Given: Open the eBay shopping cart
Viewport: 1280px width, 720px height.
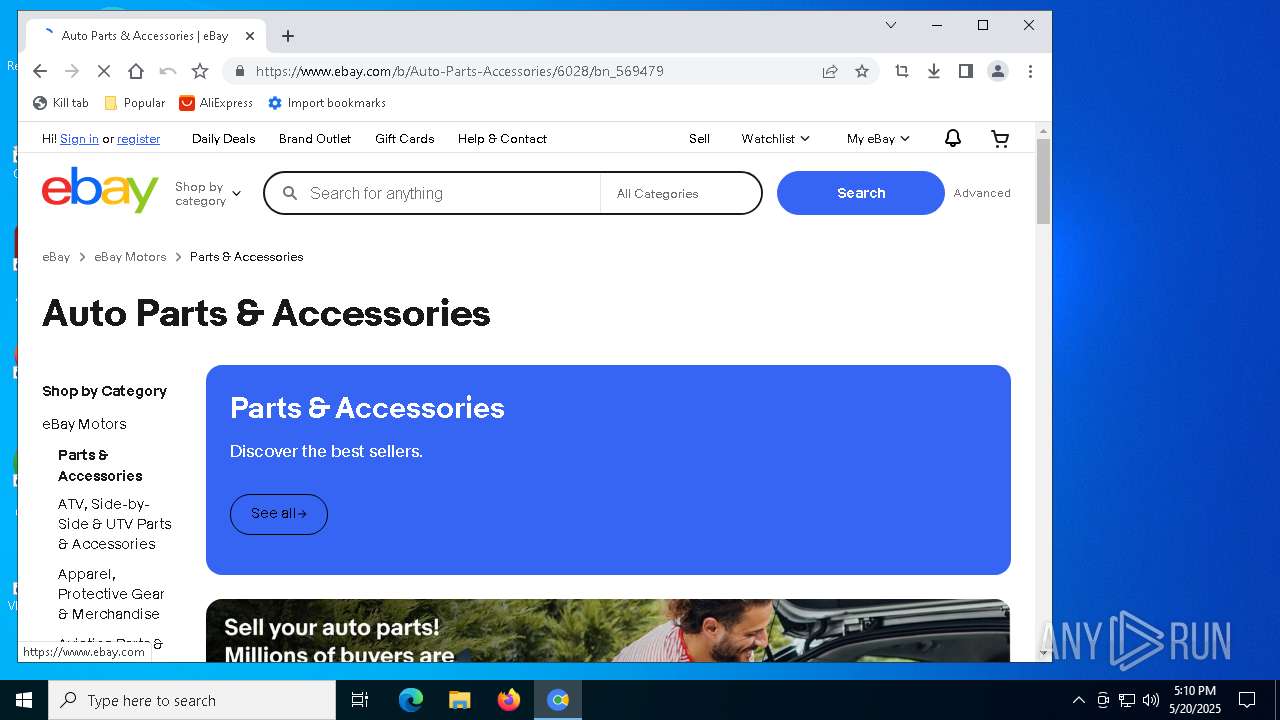Looking at the screenshot, I should [x=1000, y=139].
